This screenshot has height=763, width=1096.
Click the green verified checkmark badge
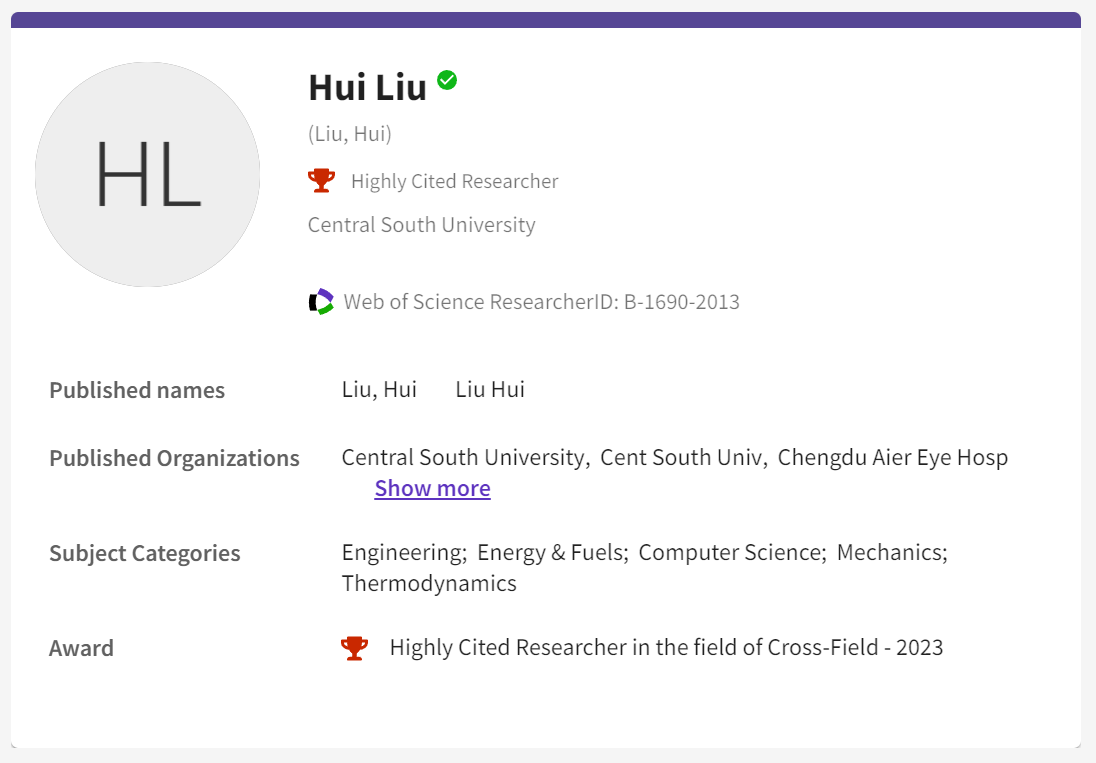point(447,80)
